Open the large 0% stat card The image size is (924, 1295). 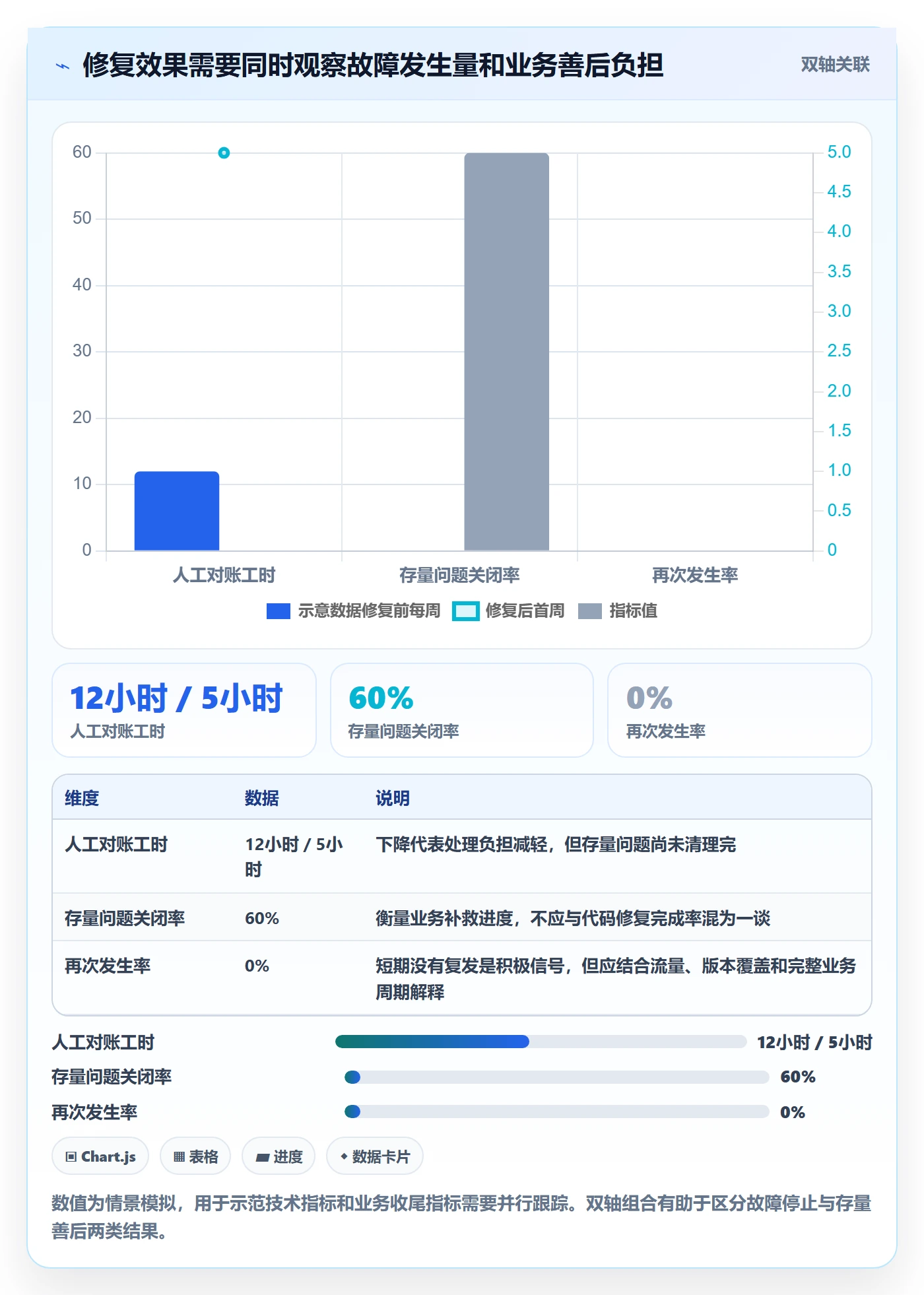click(740, 710)
